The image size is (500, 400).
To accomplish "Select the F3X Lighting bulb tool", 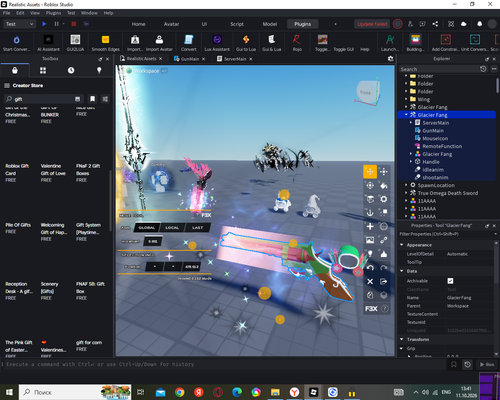I will pos(370,254).
